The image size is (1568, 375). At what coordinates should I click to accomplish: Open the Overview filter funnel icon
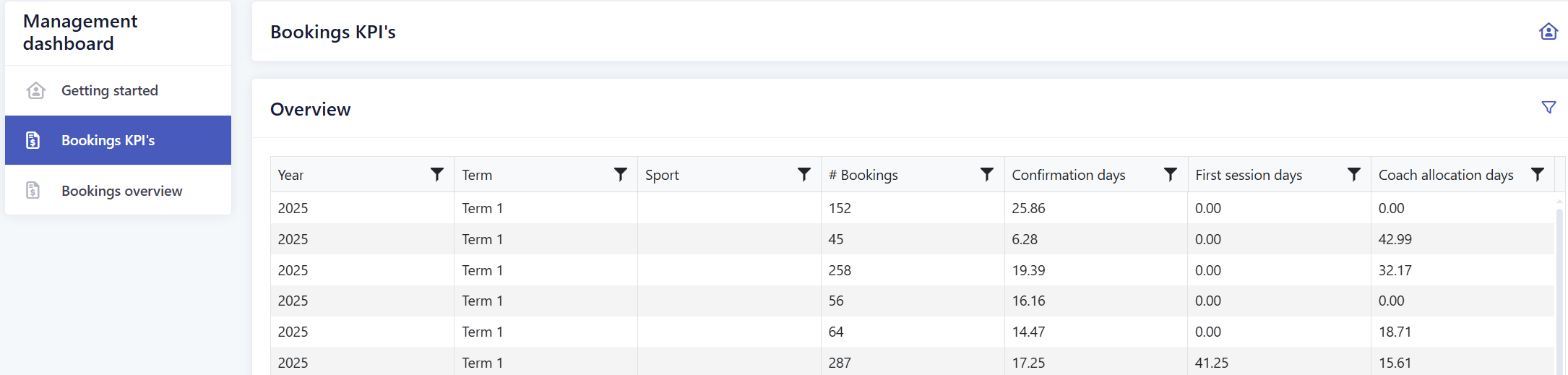pyautogui.click(x=1548, y=108)
